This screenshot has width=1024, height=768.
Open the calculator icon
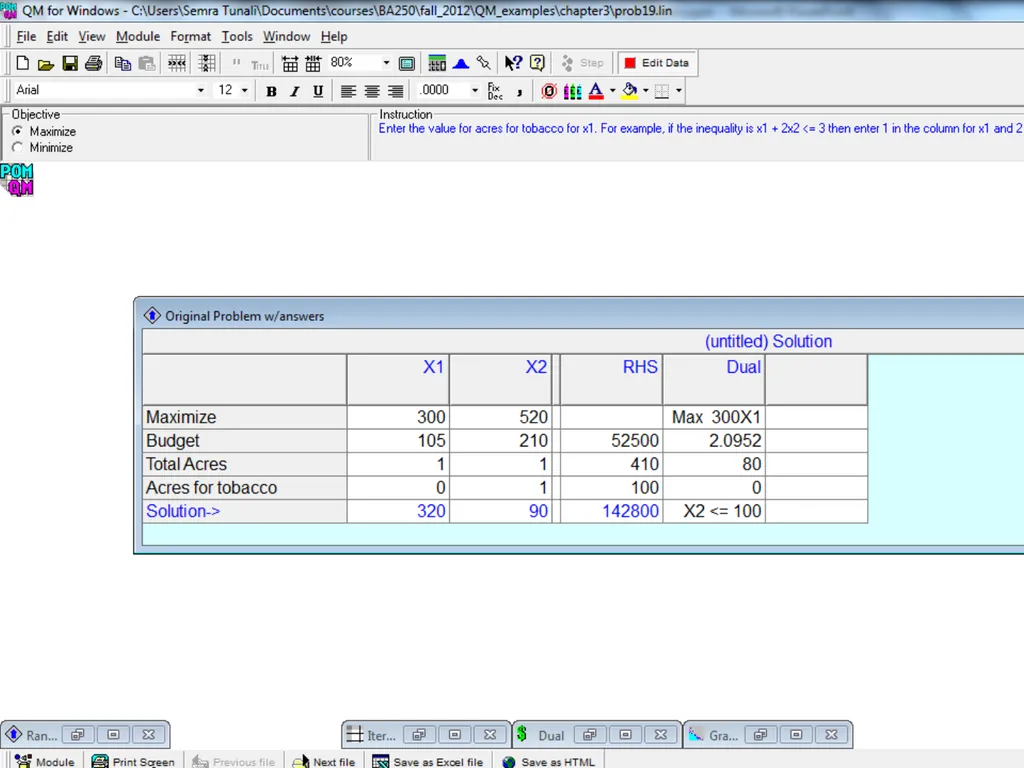437,63
